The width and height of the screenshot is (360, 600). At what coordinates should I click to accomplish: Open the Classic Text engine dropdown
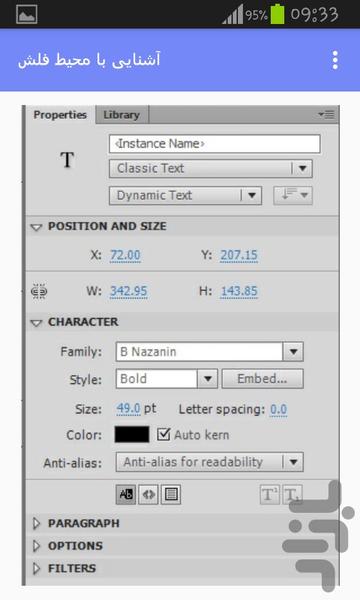click(x=210, y=168)
